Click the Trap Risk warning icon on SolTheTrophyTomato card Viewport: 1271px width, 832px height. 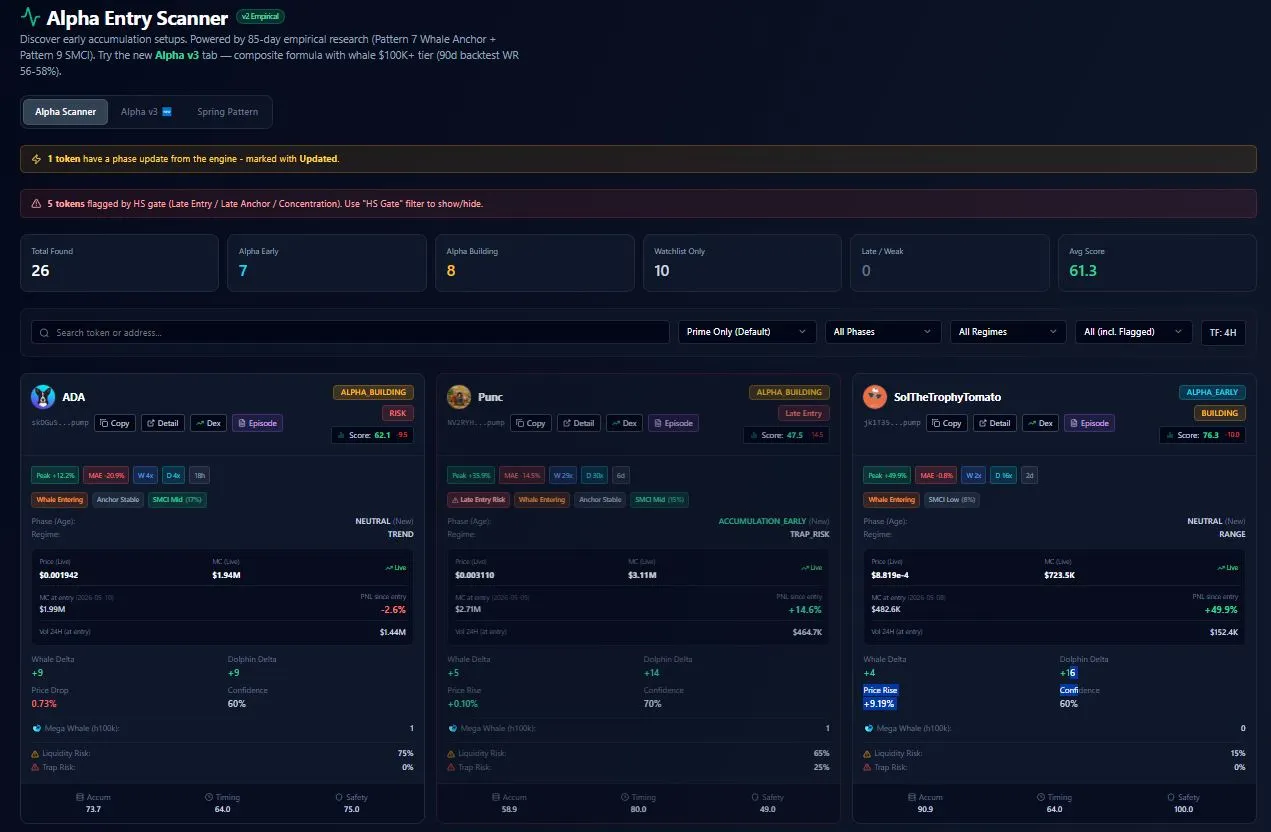click(868, 767)
